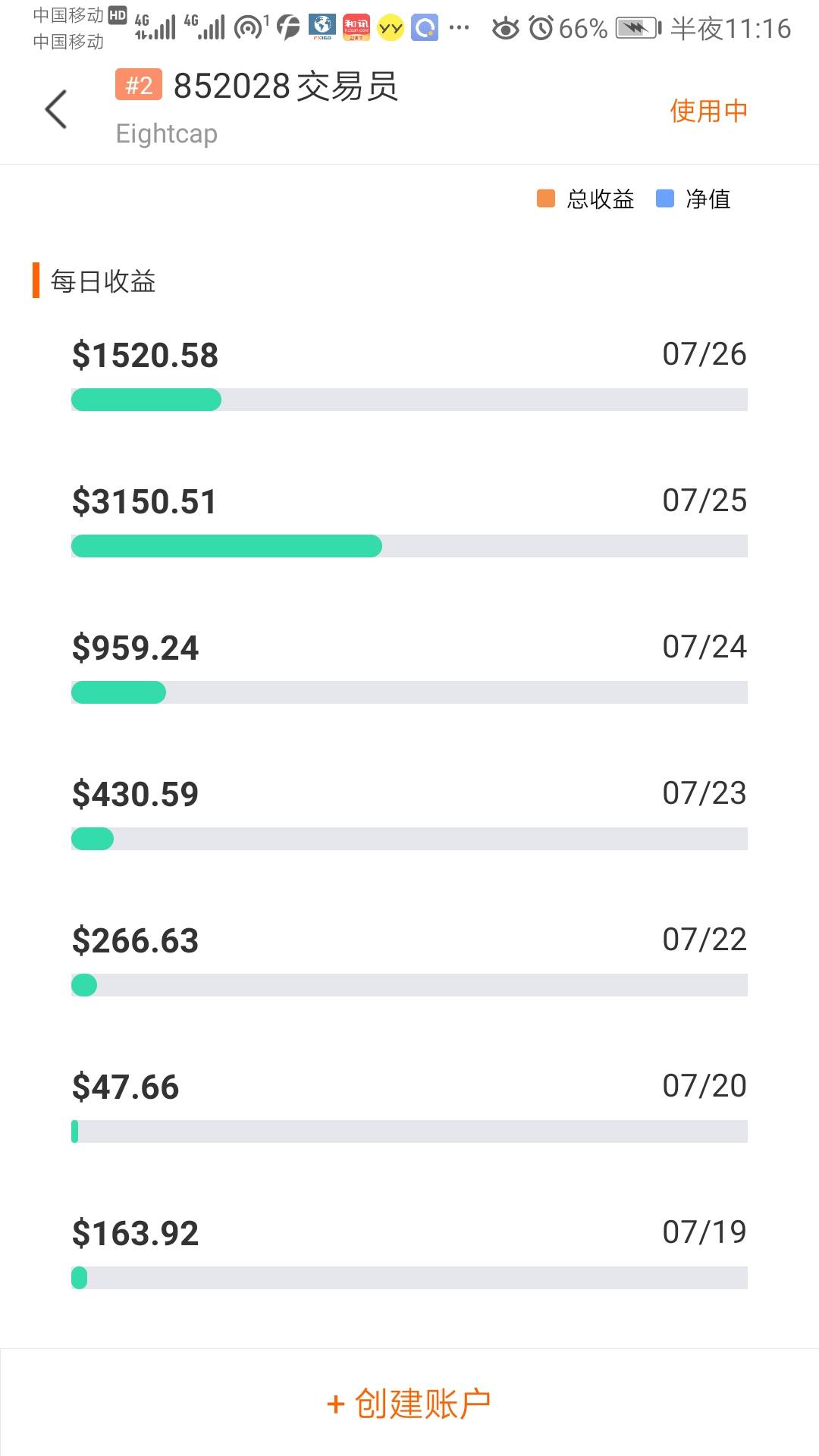Tap the alarm clock status icon

[x=541, y=29]
